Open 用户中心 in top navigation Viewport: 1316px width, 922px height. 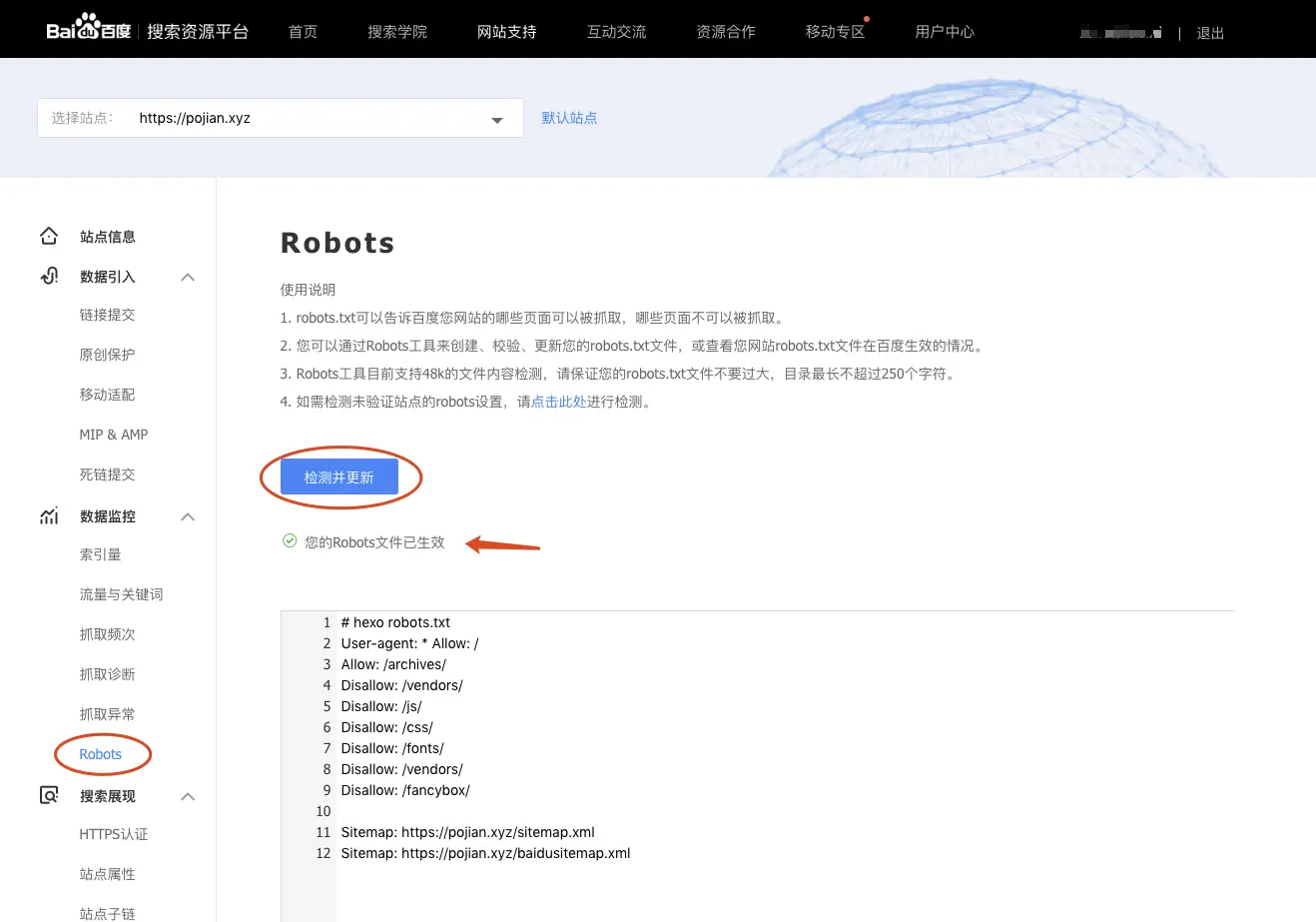click(945, 32)
